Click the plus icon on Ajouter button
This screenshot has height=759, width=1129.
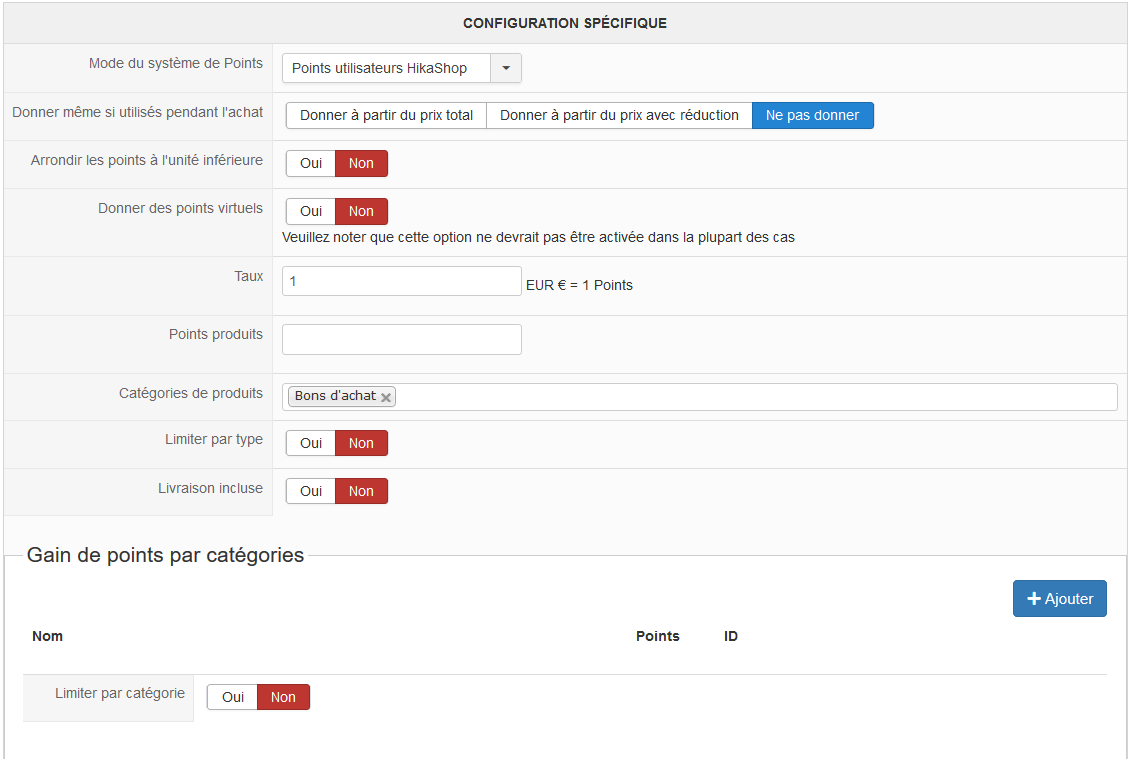[x=1034, y=599]
